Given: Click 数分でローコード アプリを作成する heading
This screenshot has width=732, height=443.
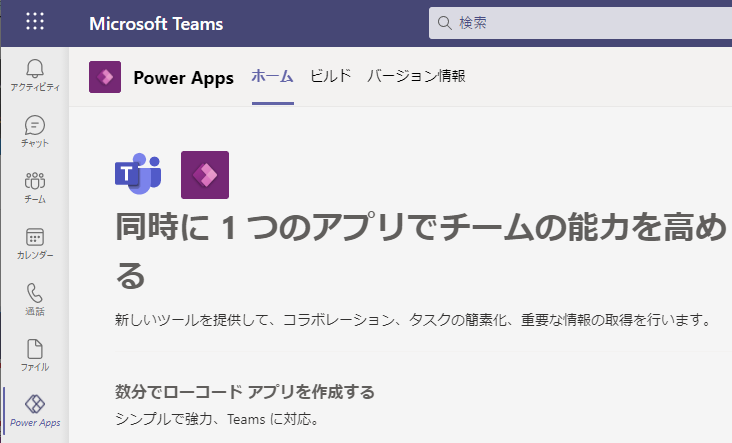Looking at the screenshot, I should (x=245, y=392).
